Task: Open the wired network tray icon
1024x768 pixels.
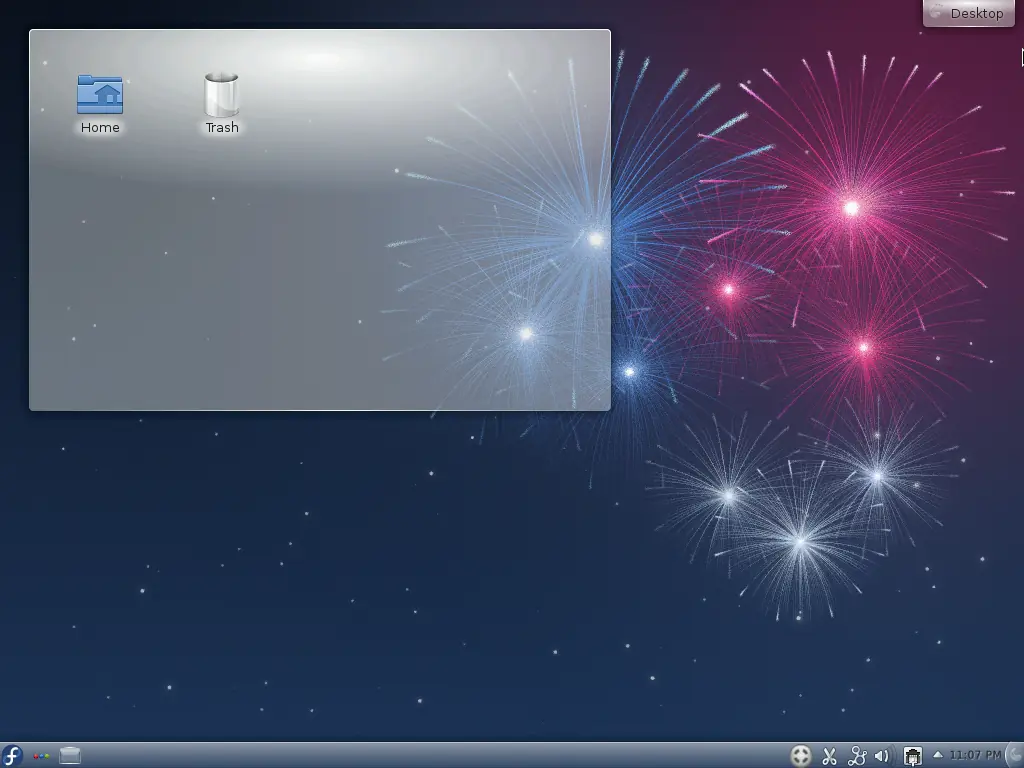Action: [x=913, y=756]
